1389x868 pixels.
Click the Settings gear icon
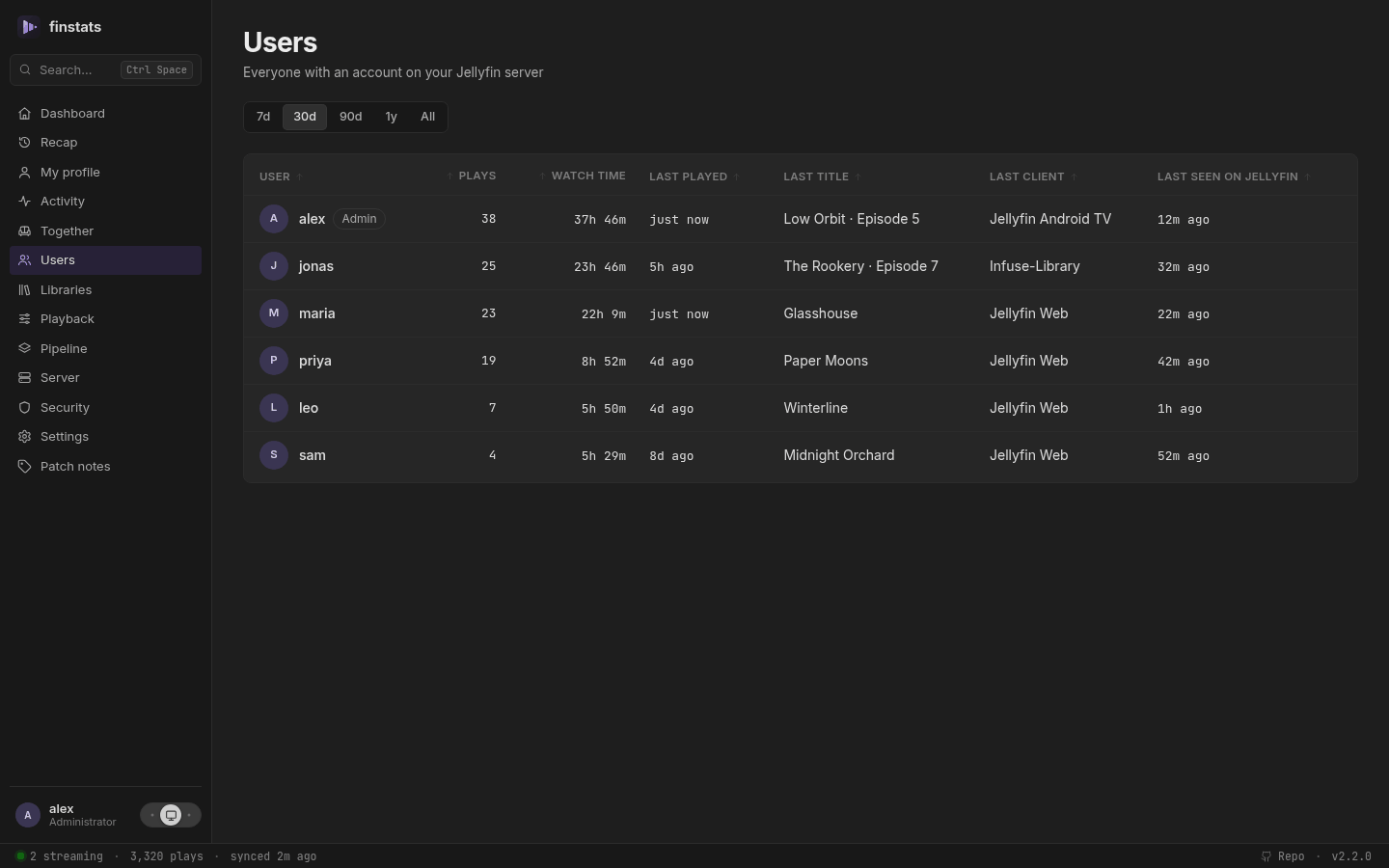pyautogui.click(x=24, y=437)
